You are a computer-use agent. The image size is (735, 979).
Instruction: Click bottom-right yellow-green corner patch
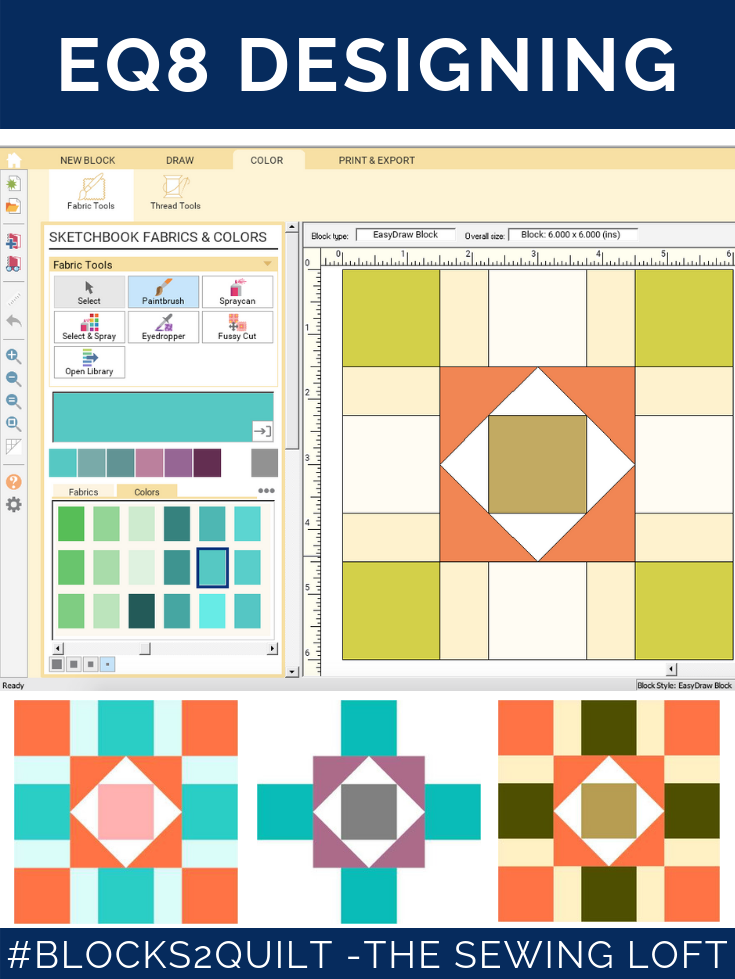tap(684, 611)
